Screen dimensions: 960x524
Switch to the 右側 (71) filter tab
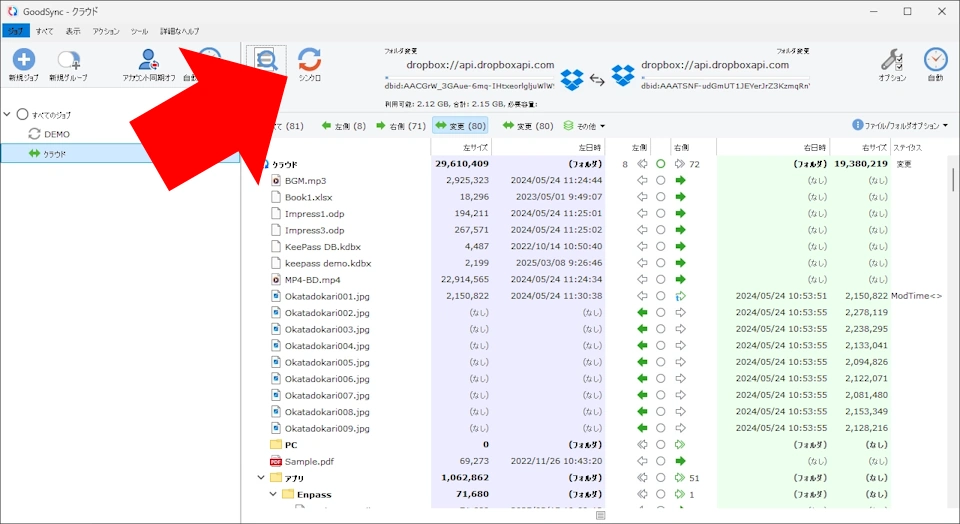tap(401, 125)
